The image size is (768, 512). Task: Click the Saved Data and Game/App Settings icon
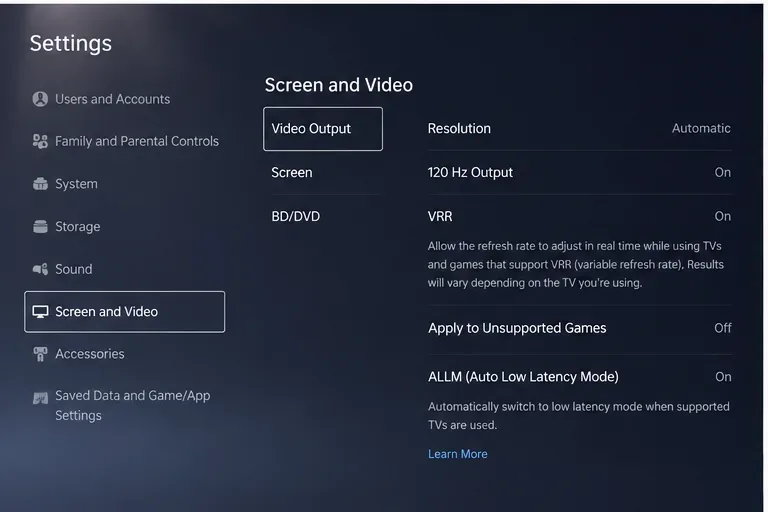click(40, 398)
